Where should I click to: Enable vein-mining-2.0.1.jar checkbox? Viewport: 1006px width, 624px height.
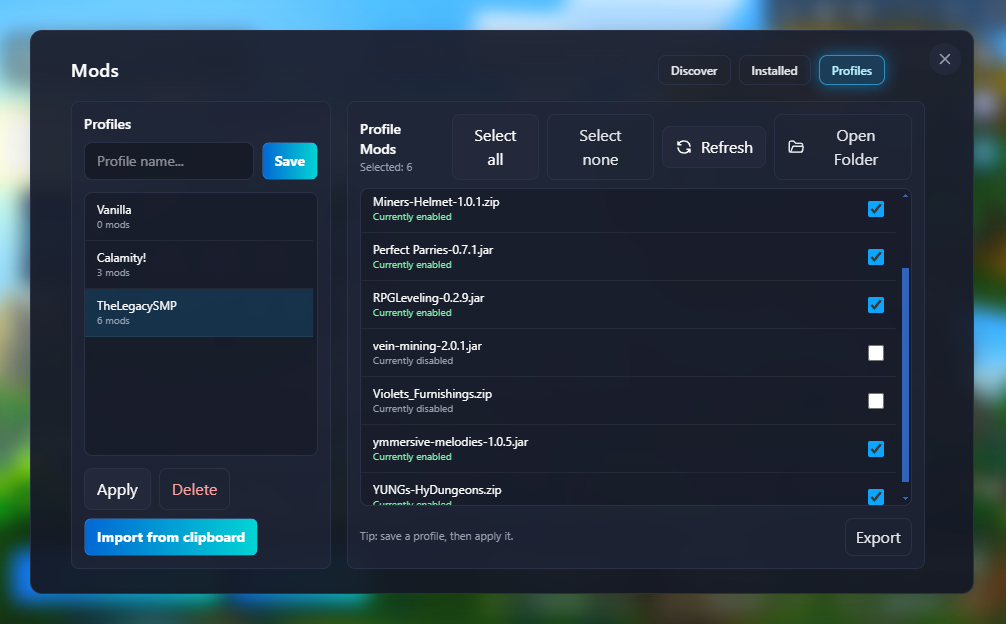coord(876,353)
